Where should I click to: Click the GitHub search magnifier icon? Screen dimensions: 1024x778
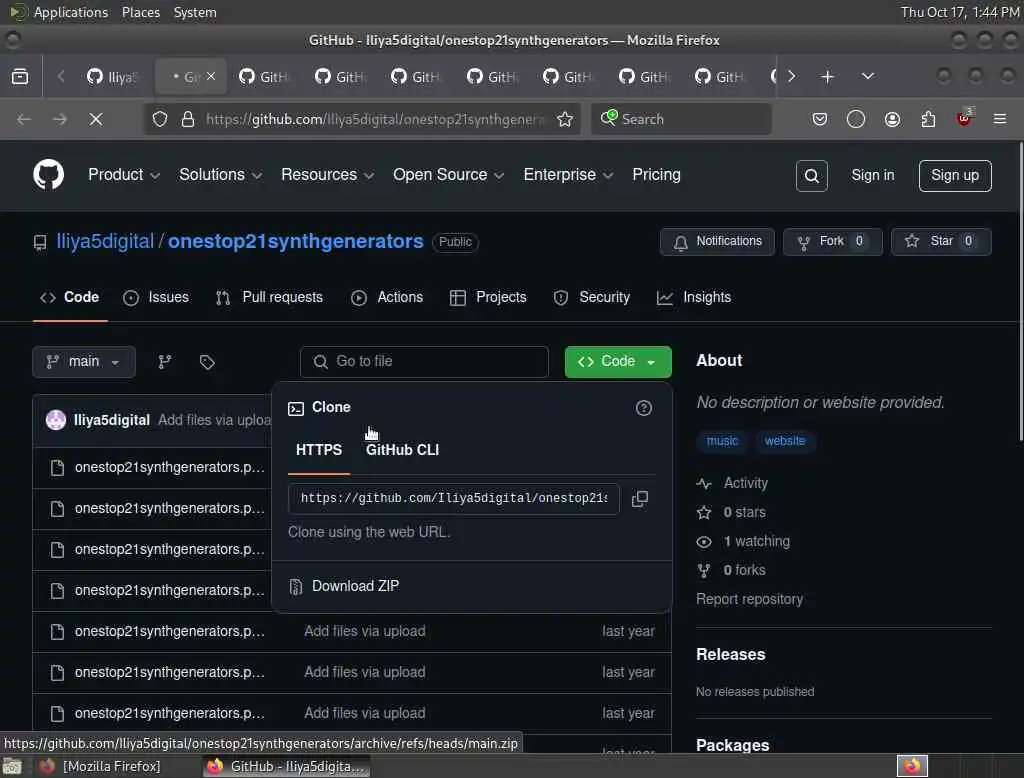(811, 176)
